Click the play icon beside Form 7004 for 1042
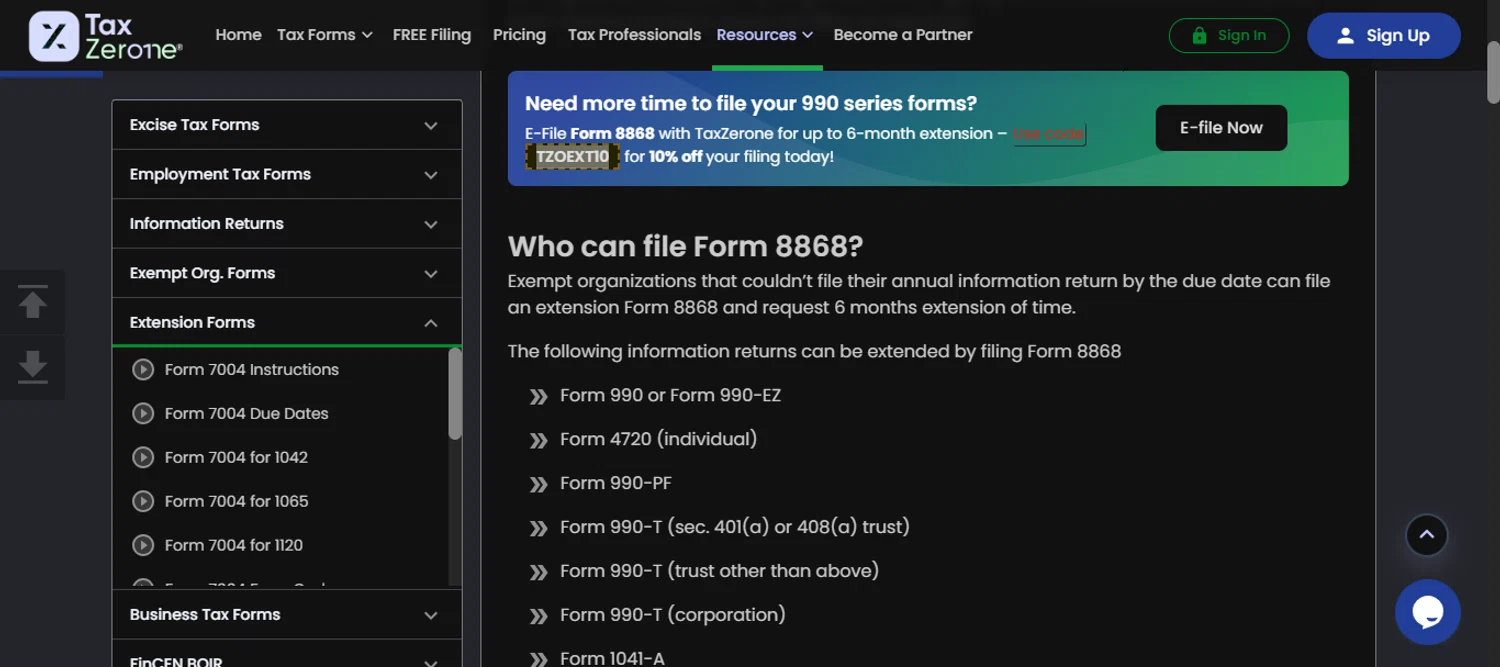Viewport: 1500px width, 667px height. tap(143, 457)
